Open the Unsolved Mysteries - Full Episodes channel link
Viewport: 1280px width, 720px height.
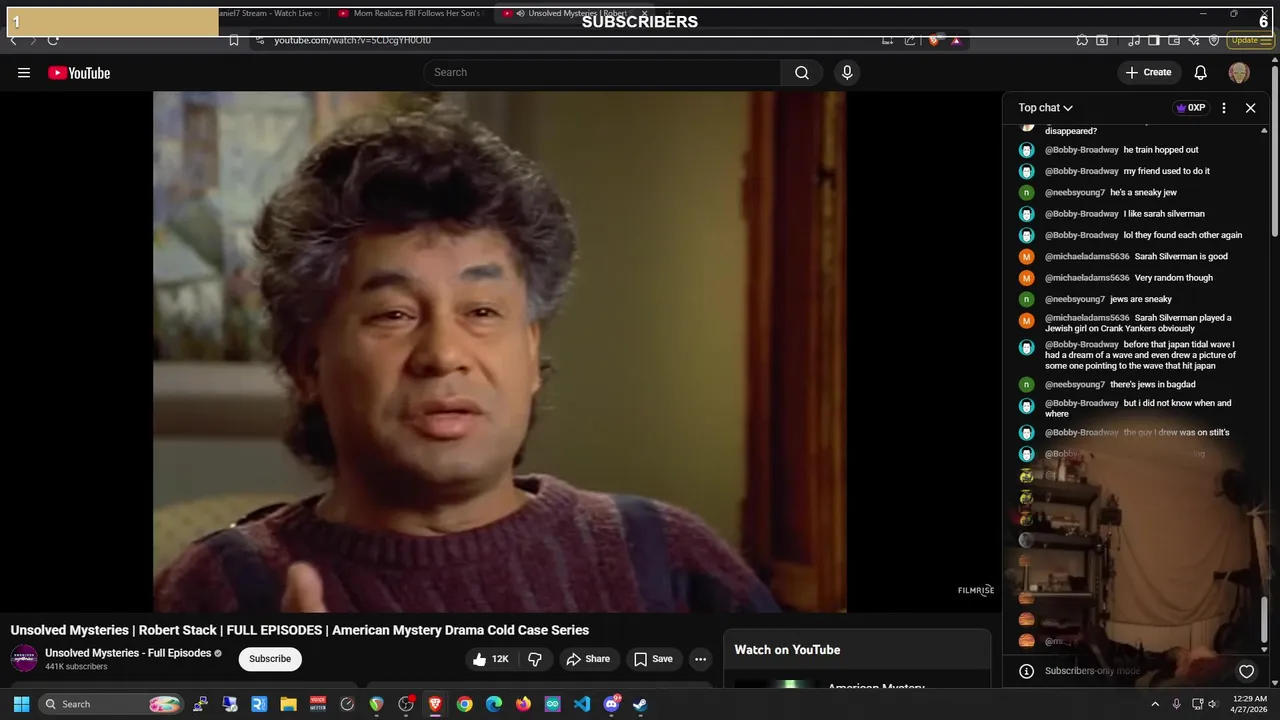coord(128,653)
